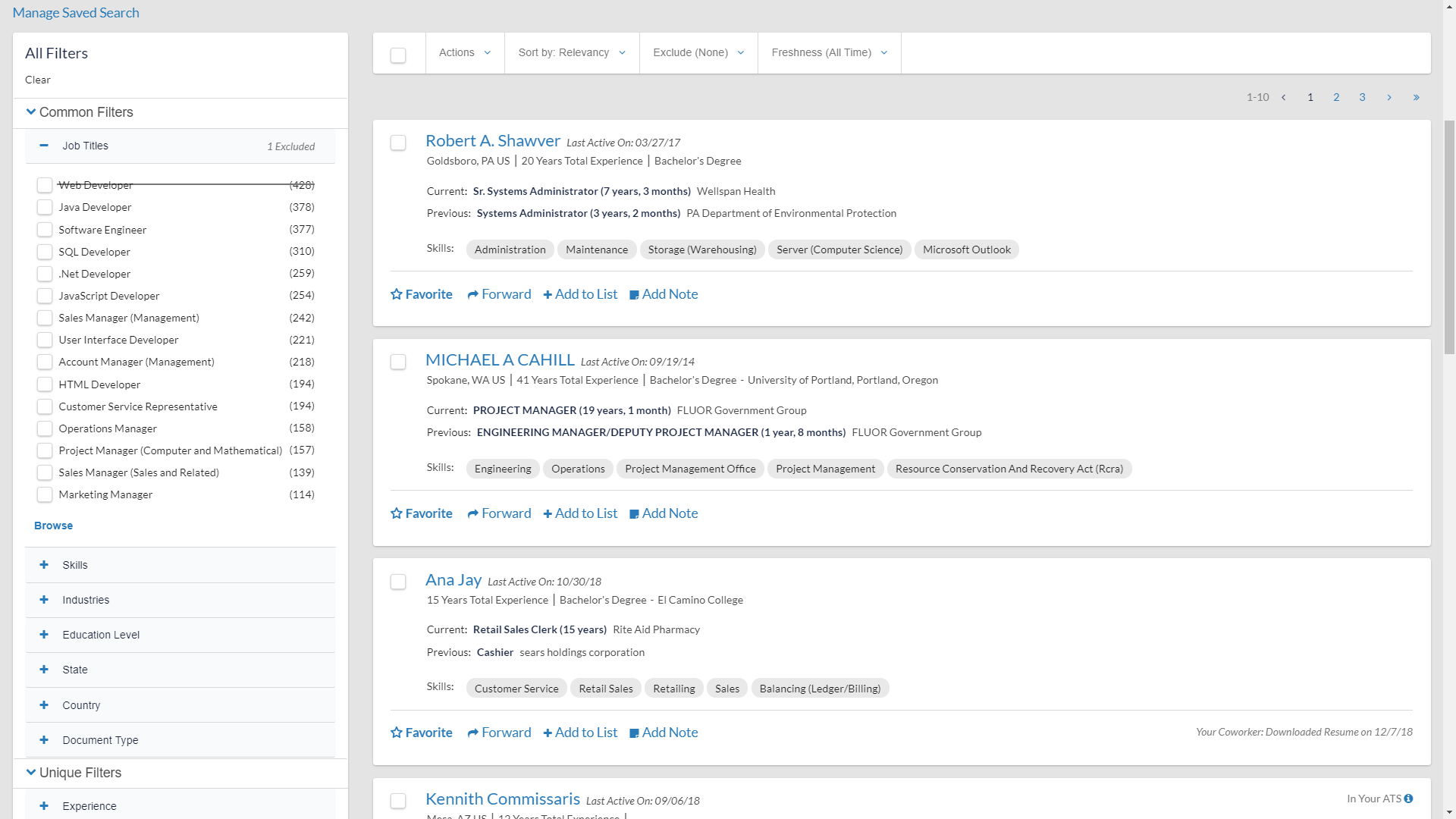Click Forward arrow for Michael A Cahill

(473, 514)
